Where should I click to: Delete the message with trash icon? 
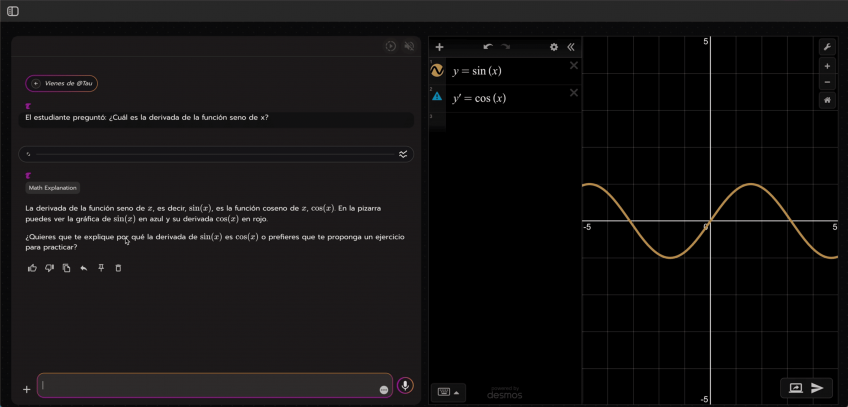click(118, 268)
